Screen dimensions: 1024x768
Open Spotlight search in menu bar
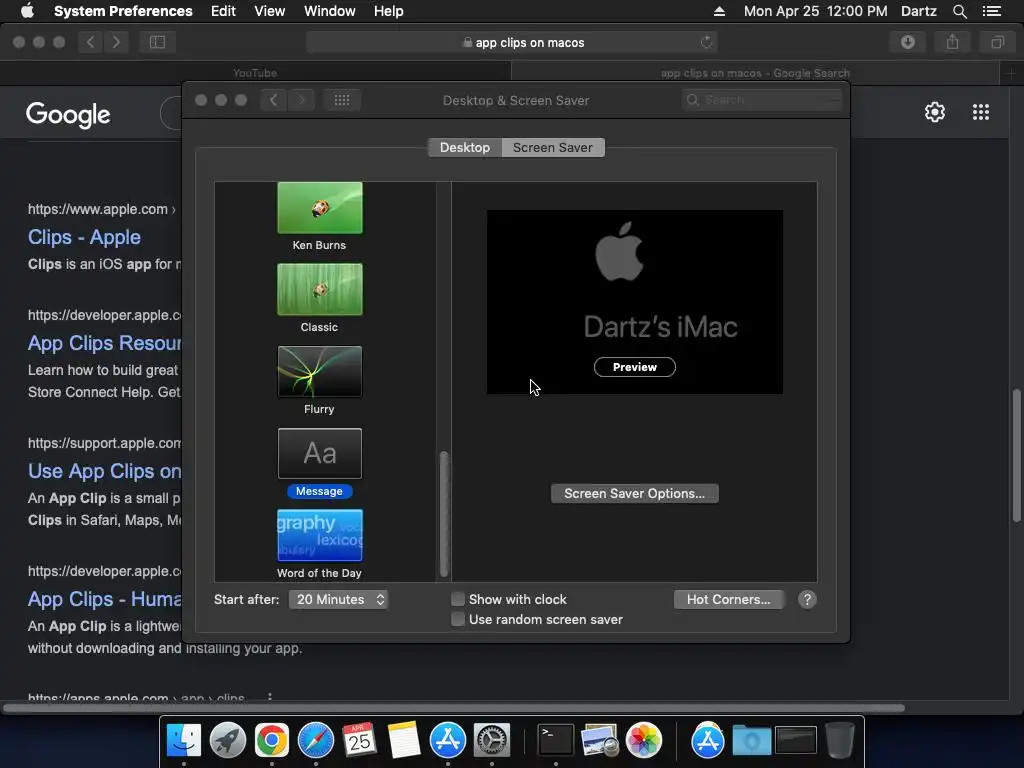[x=959, y=11]
